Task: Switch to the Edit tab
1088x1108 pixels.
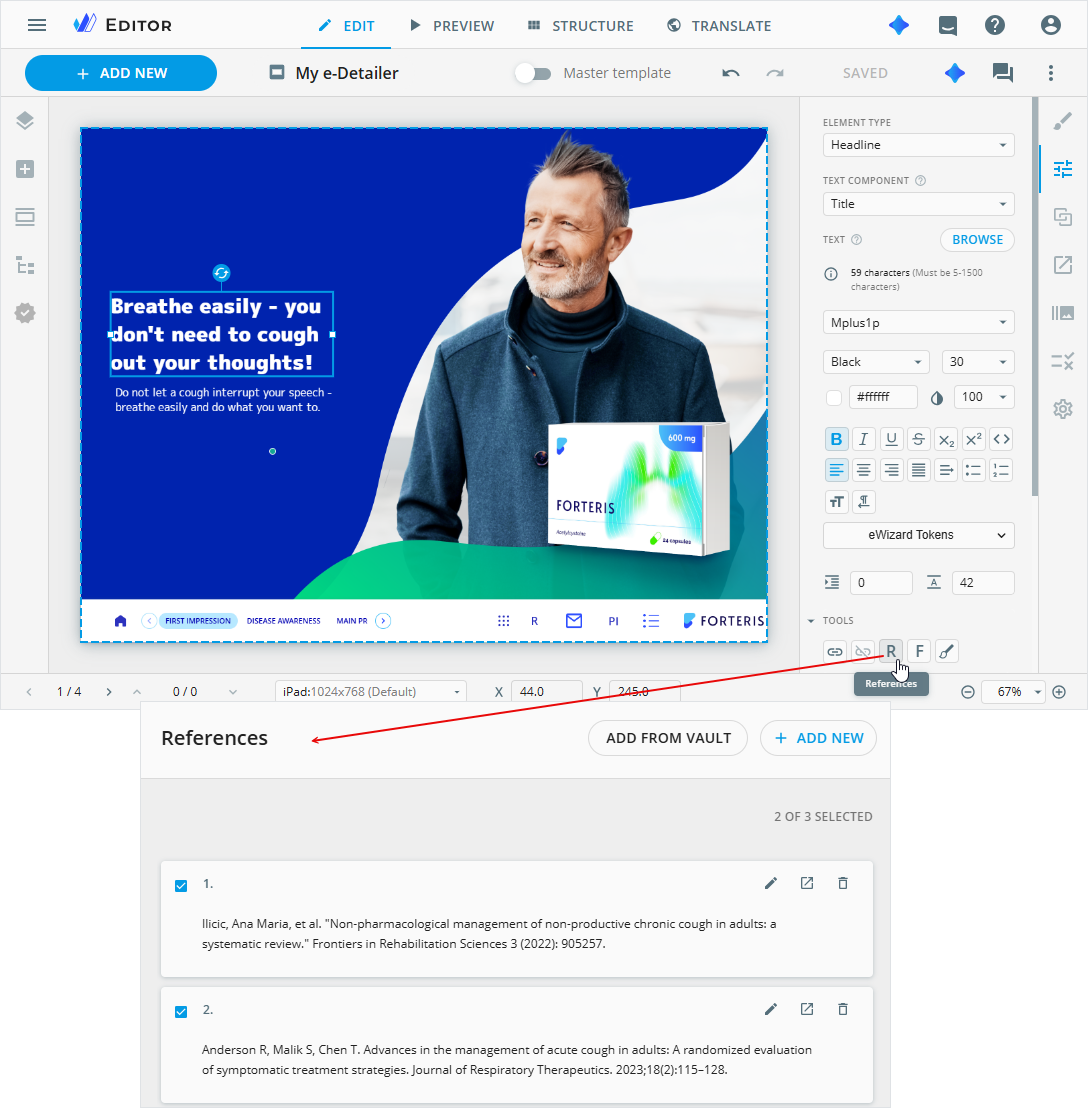Action: click(x=346, y=26)
